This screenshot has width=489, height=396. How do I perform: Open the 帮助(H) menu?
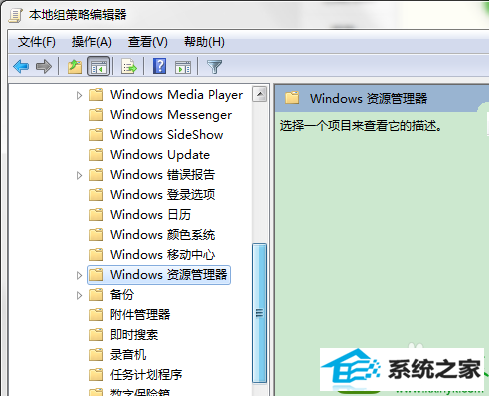pyautogui.click(x=204, y=42)
